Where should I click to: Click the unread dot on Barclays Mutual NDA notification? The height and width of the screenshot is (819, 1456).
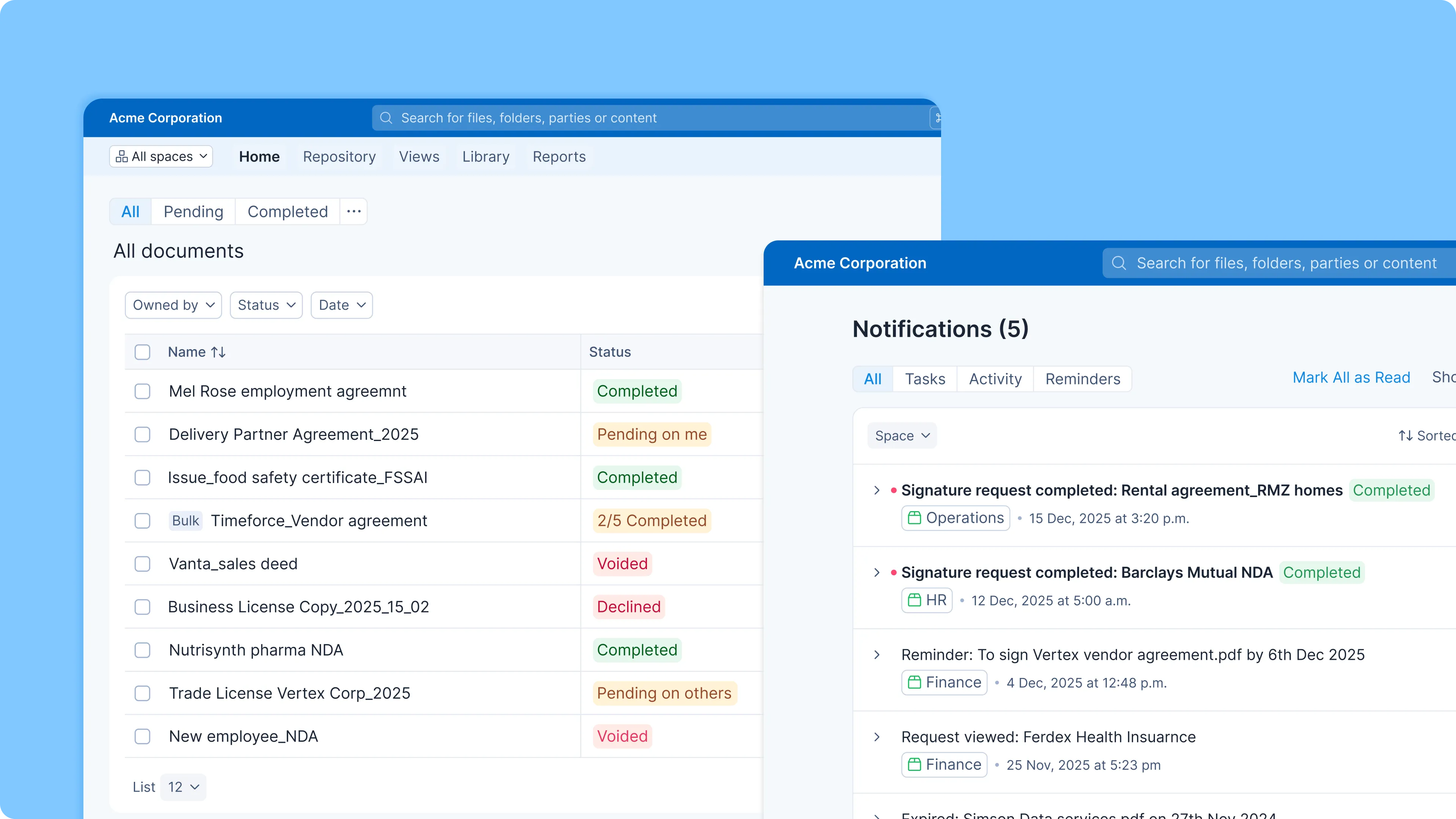pyautogui.click(x=893, y=573)
